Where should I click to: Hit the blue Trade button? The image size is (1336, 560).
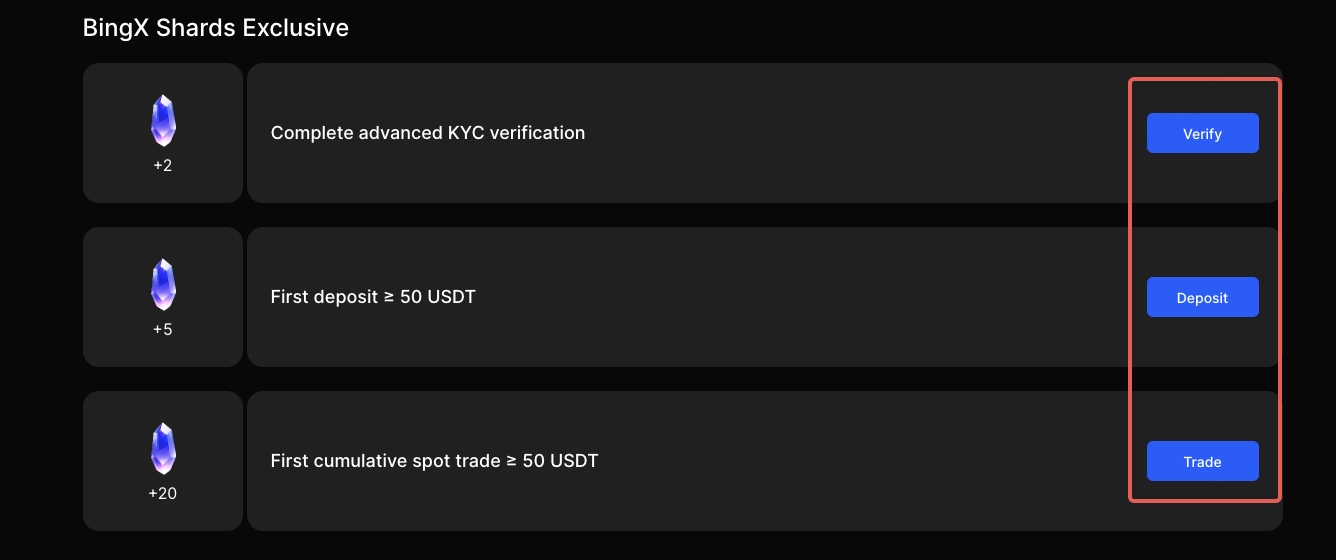coord(1202,461)
